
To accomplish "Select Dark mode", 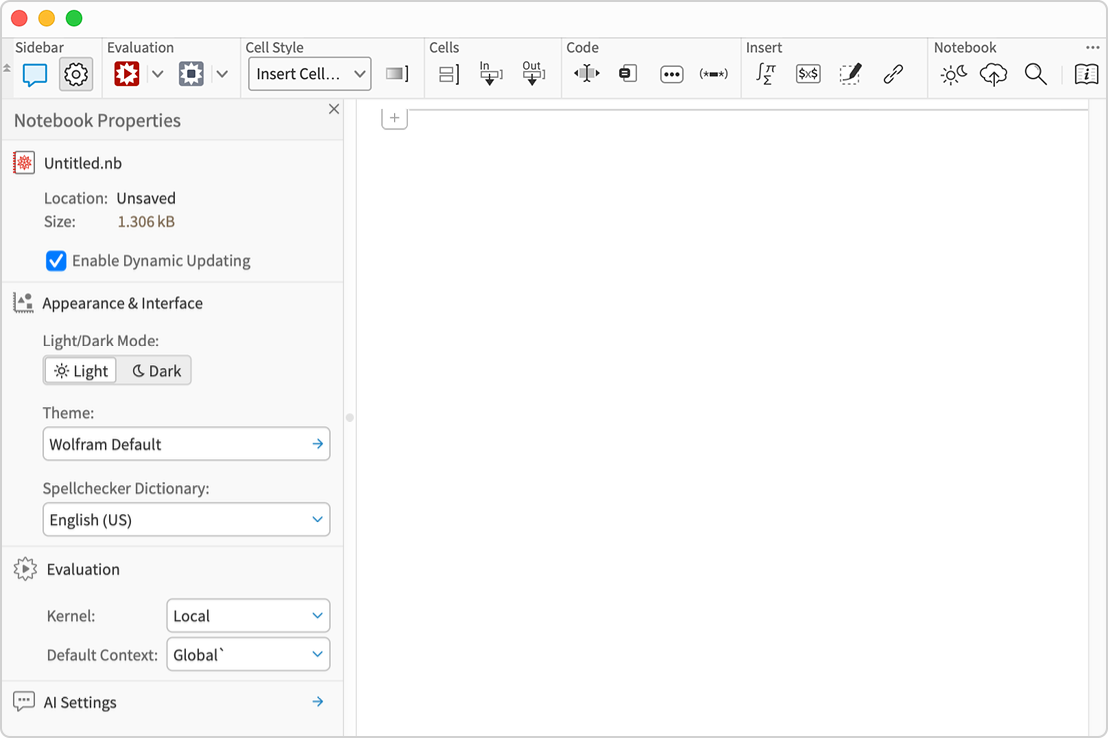I will (155, 371).
